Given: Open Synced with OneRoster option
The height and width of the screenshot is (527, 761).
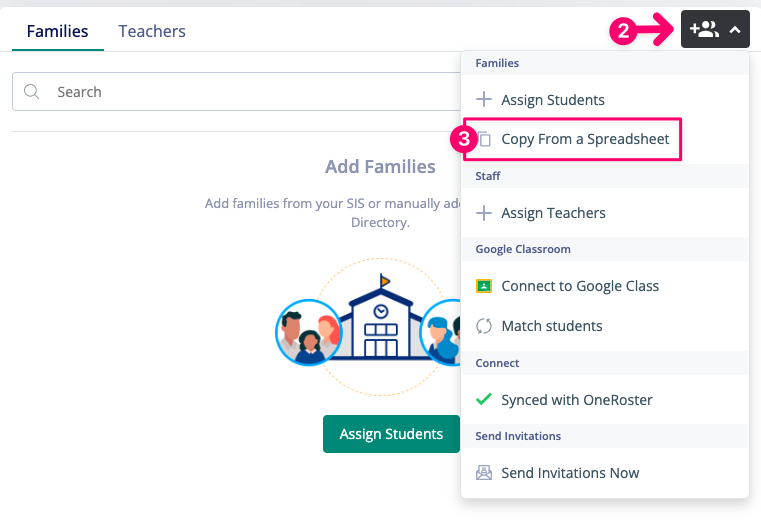Looking at the screenshot, I should click(x=577, y=400).
